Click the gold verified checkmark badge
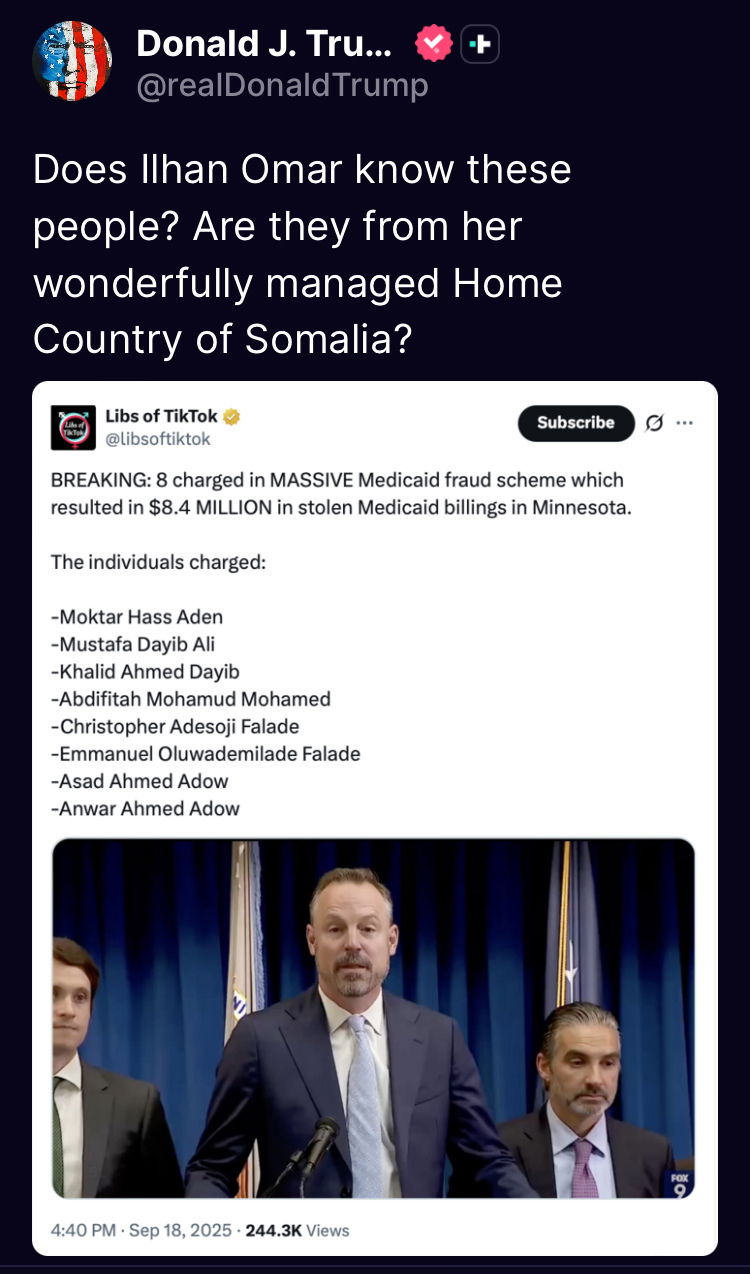Image resolution: width=750 pixels, height=1274 pixels. (x=231, y=417)
